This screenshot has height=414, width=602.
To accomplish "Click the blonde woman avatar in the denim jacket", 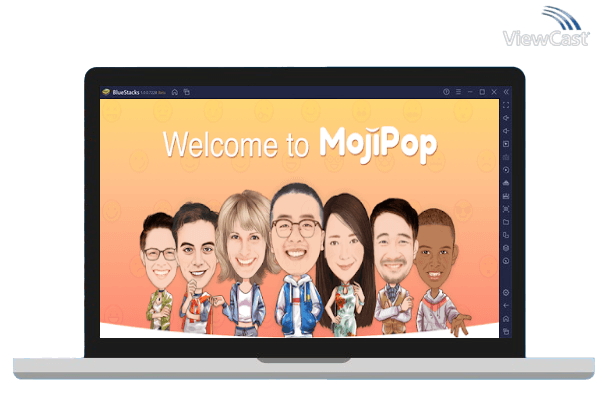I will pyautogui.click(x=246, y=263).
